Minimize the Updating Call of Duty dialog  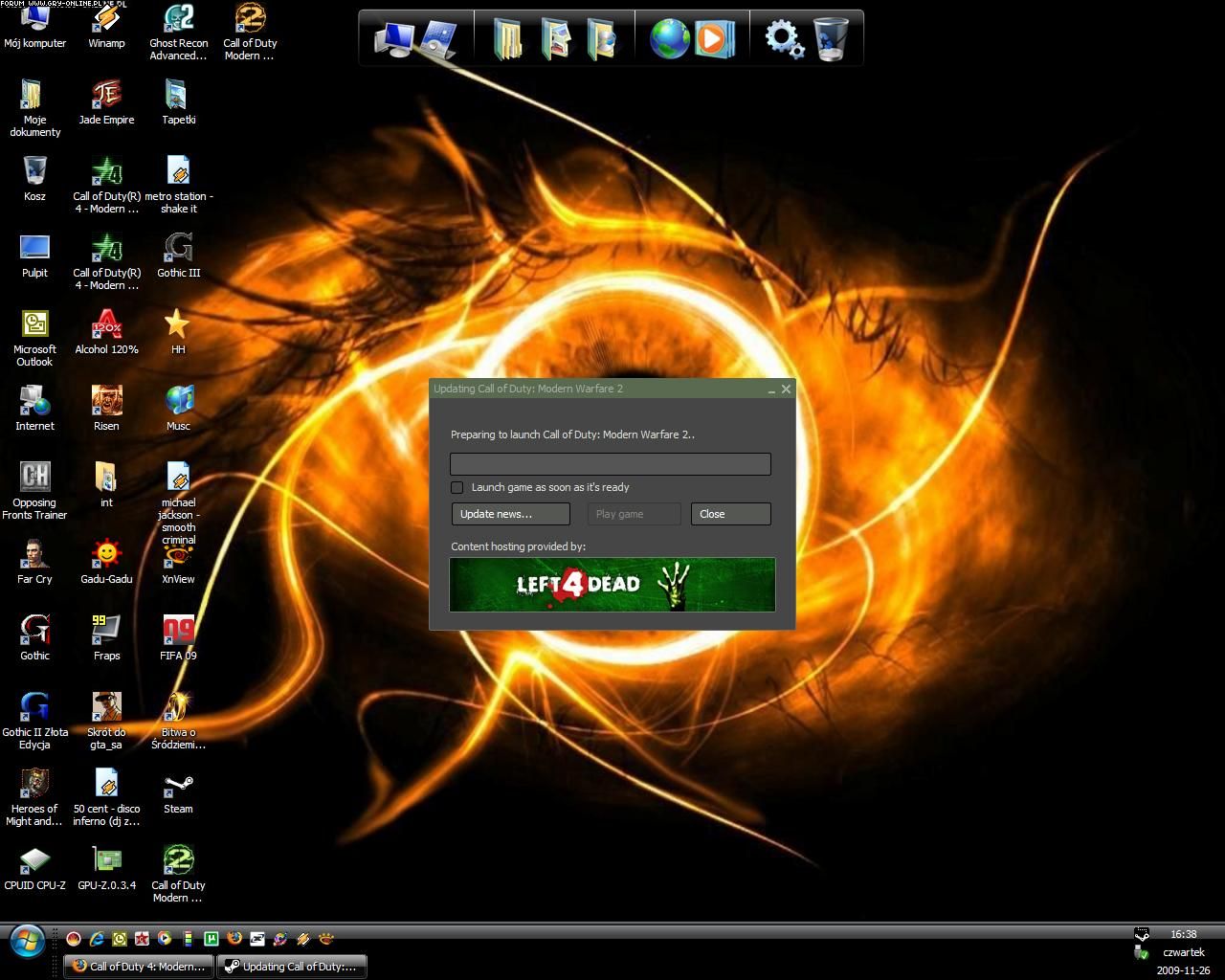(771, 390)
